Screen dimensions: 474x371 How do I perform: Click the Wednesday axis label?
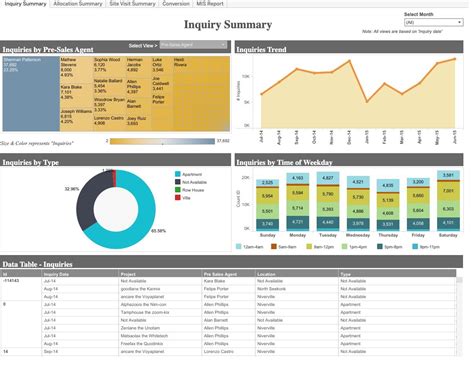coord(358,235)
